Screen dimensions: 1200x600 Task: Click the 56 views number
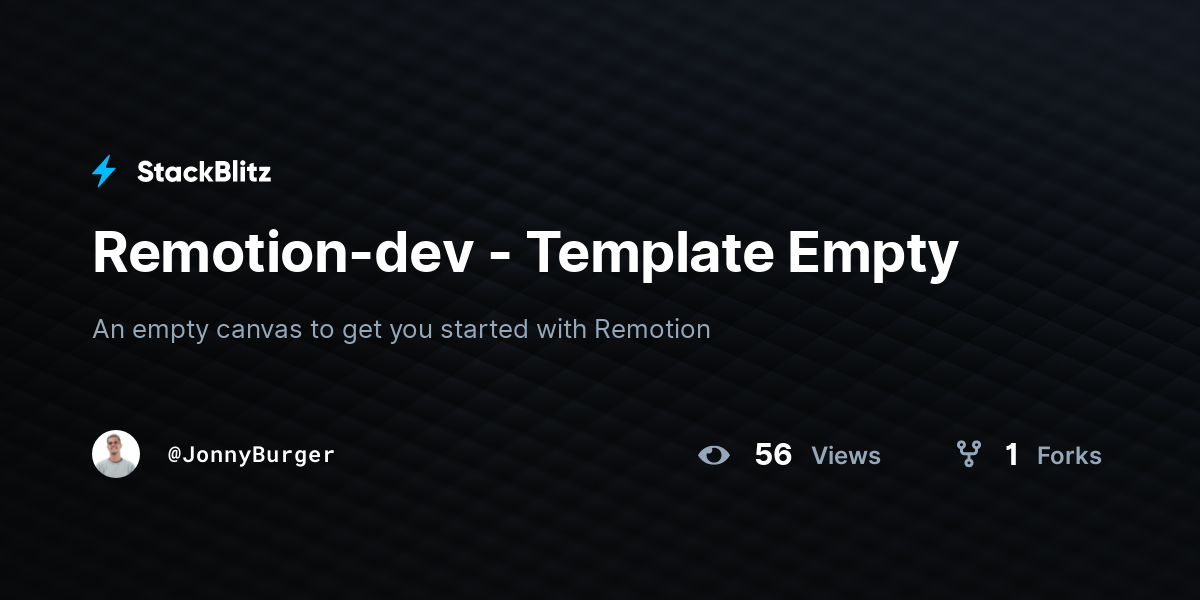773,455
